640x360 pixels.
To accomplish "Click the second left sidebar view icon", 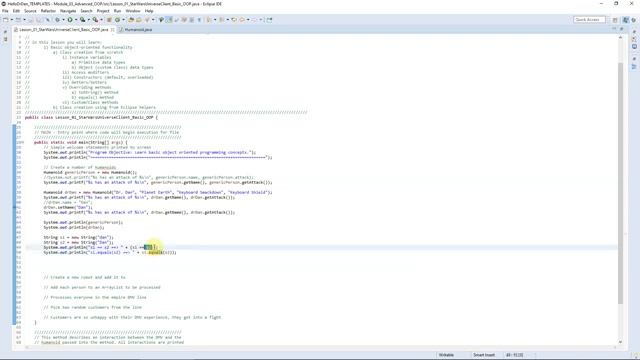I will (5, 39).
